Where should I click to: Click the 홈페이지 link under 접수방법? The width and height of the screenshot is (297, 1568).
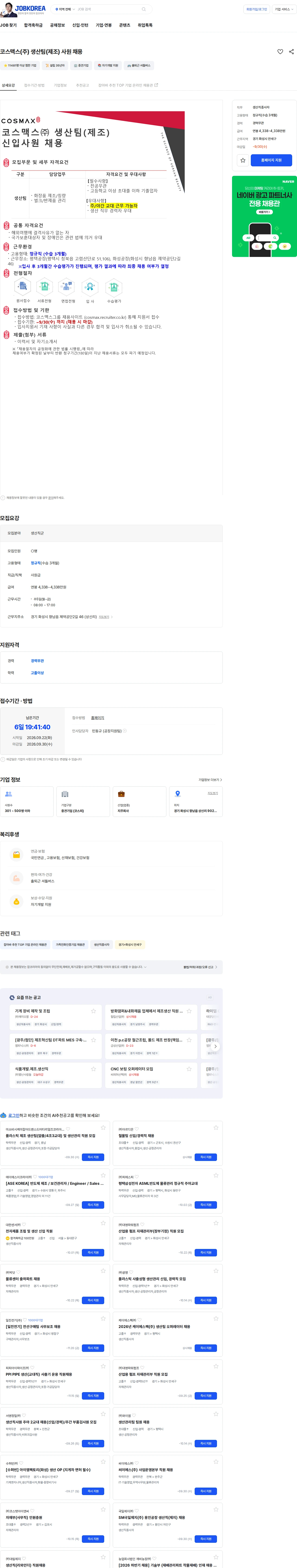[98, 718]
